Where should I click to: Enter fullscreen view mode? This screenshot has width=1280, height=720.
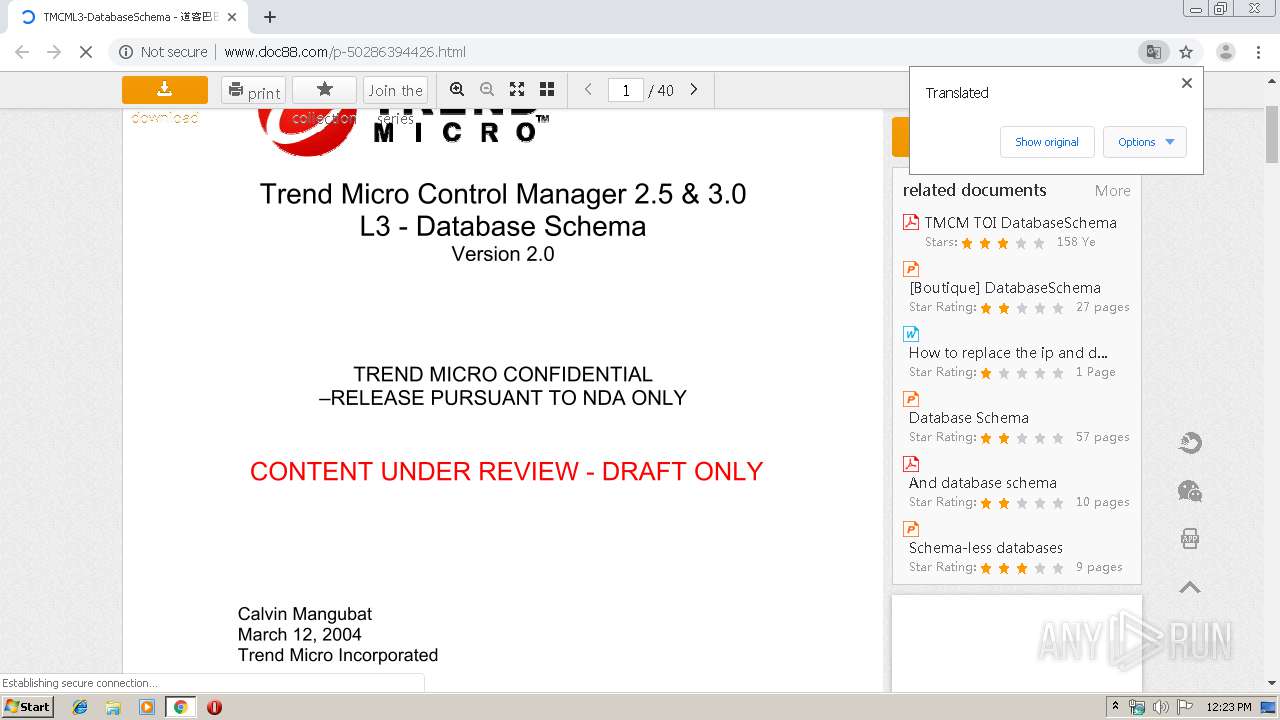point(517,89)
